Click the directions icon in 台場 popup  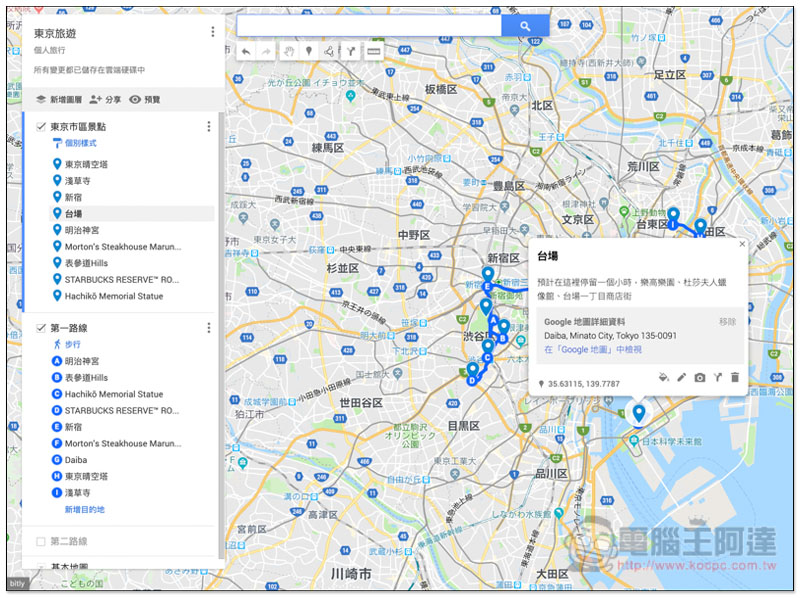point(718,378)
